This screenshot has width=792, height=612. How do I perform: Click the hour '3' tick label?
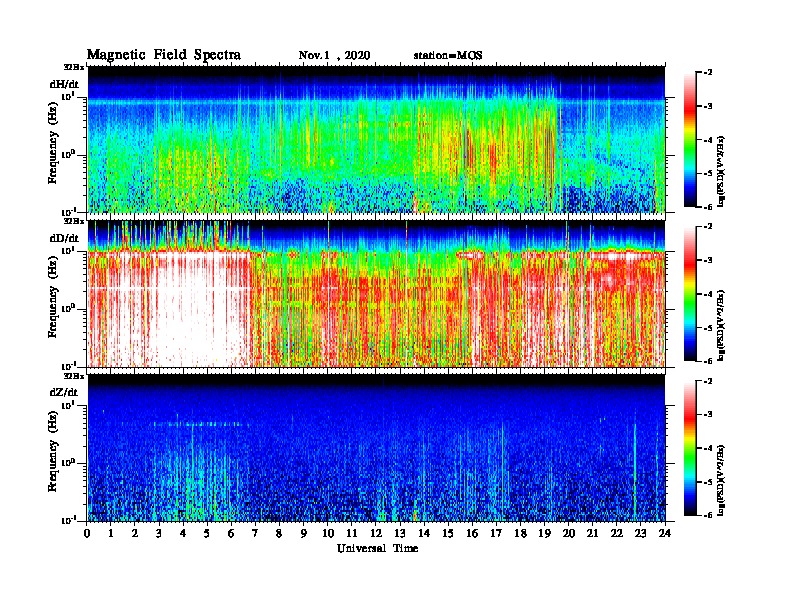coord(160,533)
